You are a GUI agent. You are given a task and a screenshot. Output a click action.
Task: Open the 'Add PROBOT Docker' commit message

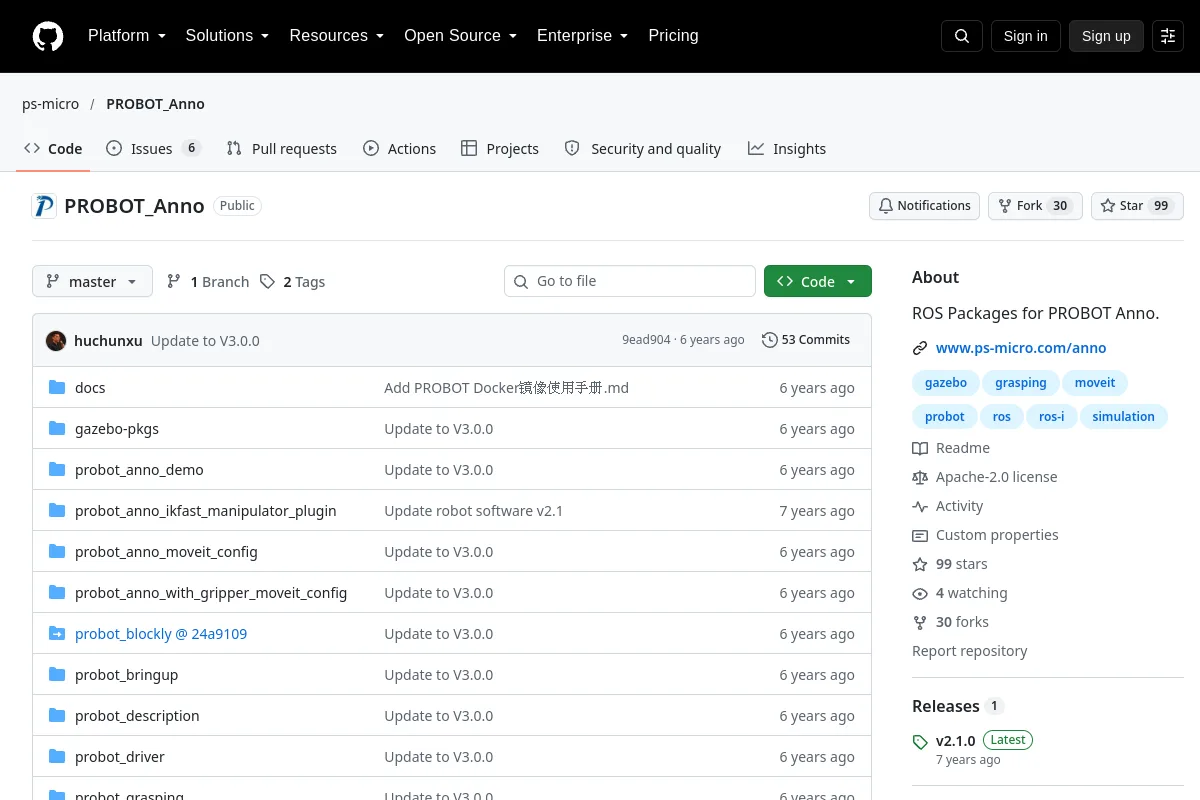click(507, 387)
